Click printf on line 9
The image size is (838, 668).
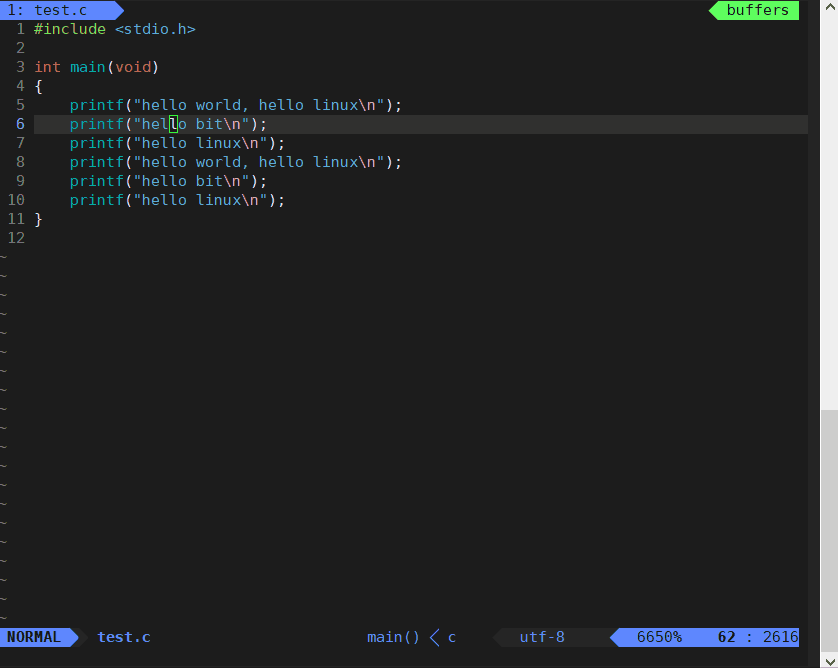coord(97,181)
